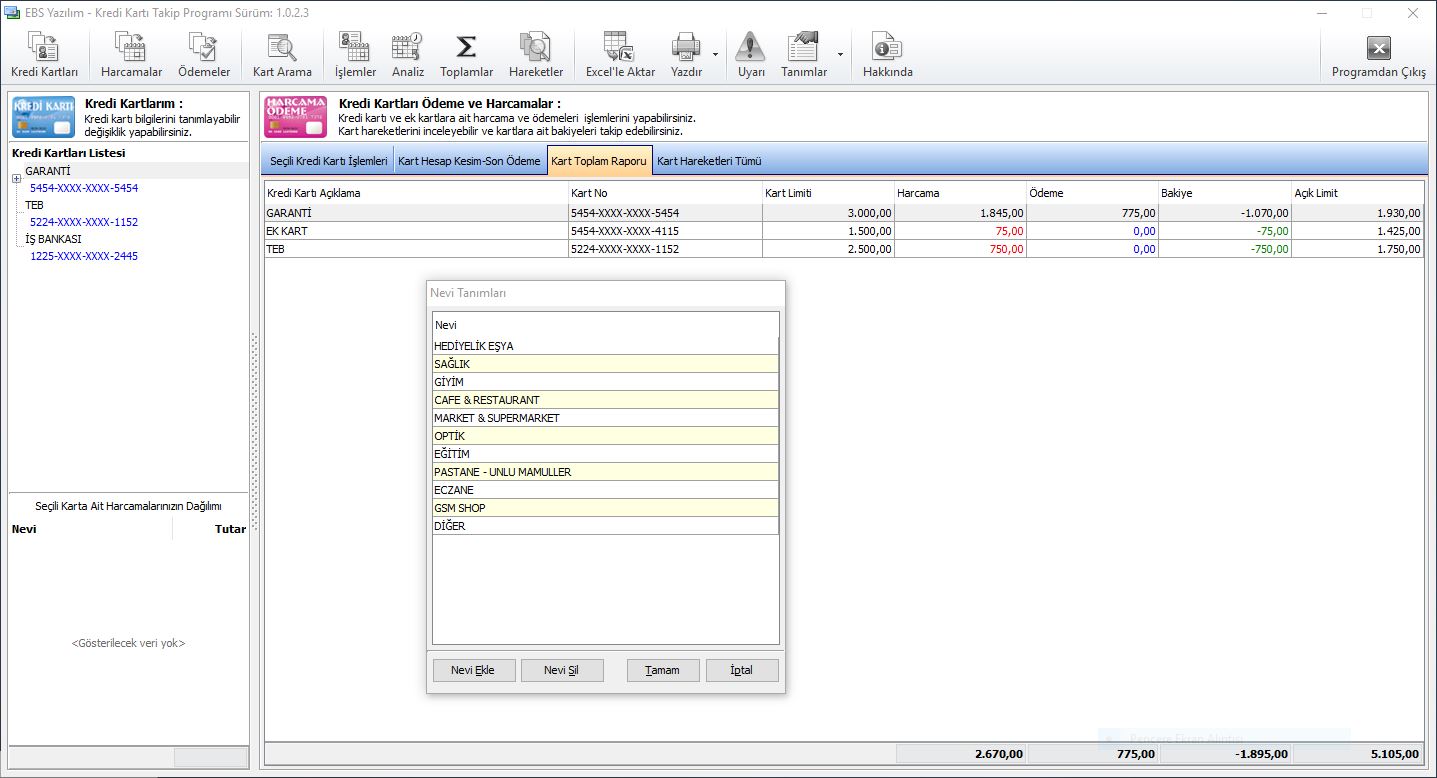
Task: Sort by Ödeme column header
Action: (x=1092, y=193)
